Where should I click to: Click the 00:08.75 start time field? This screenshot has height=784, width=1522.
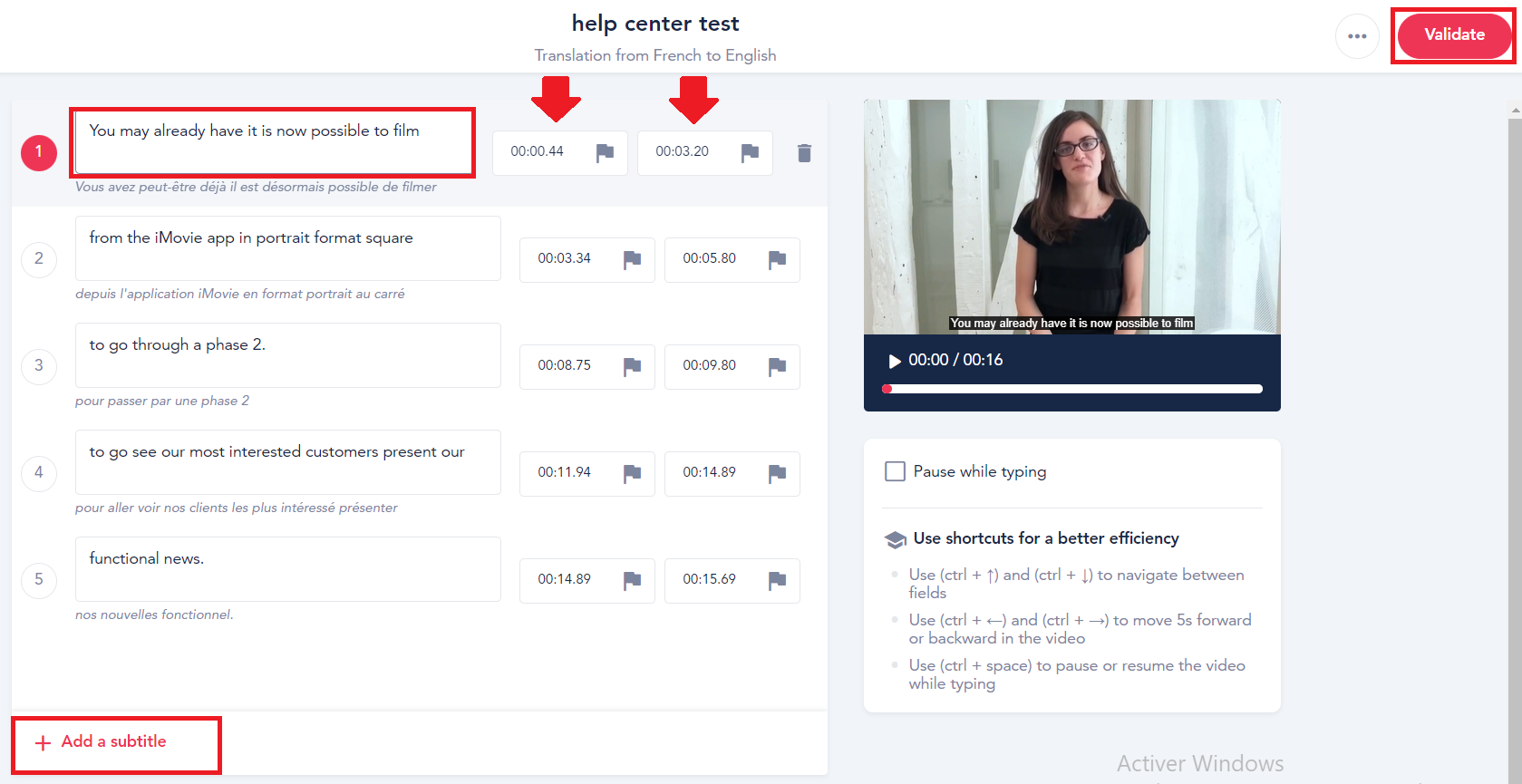coord(565,365)
